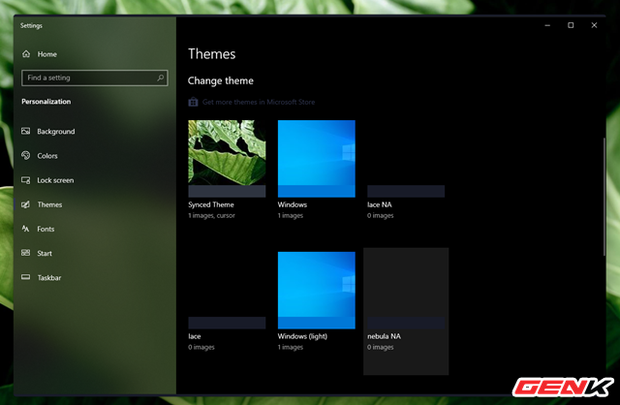Screen dimensions: 620x405
Task: Maximize the Settings window
Action: (x=570, y=25)
